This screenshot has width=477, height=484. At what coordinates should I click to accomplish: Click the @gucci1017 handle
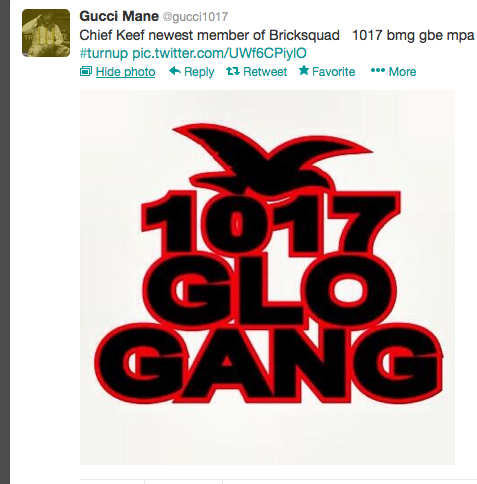point(195,17)
